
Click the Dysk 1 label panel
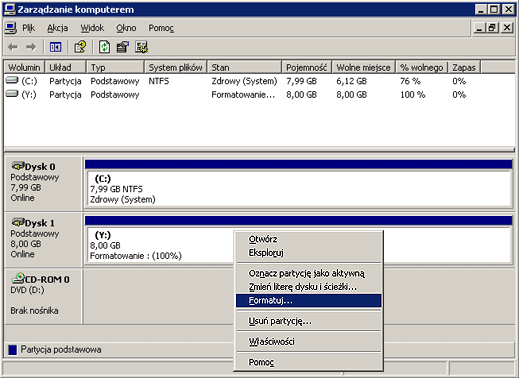[x=43, y=239]
